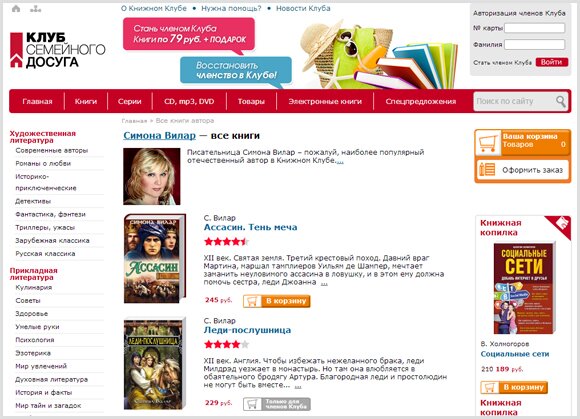This screenshot has width=580, height=419.
Task: Select Детективы in the sidebar
Action: pyautogui.click(x=33, y=201)
